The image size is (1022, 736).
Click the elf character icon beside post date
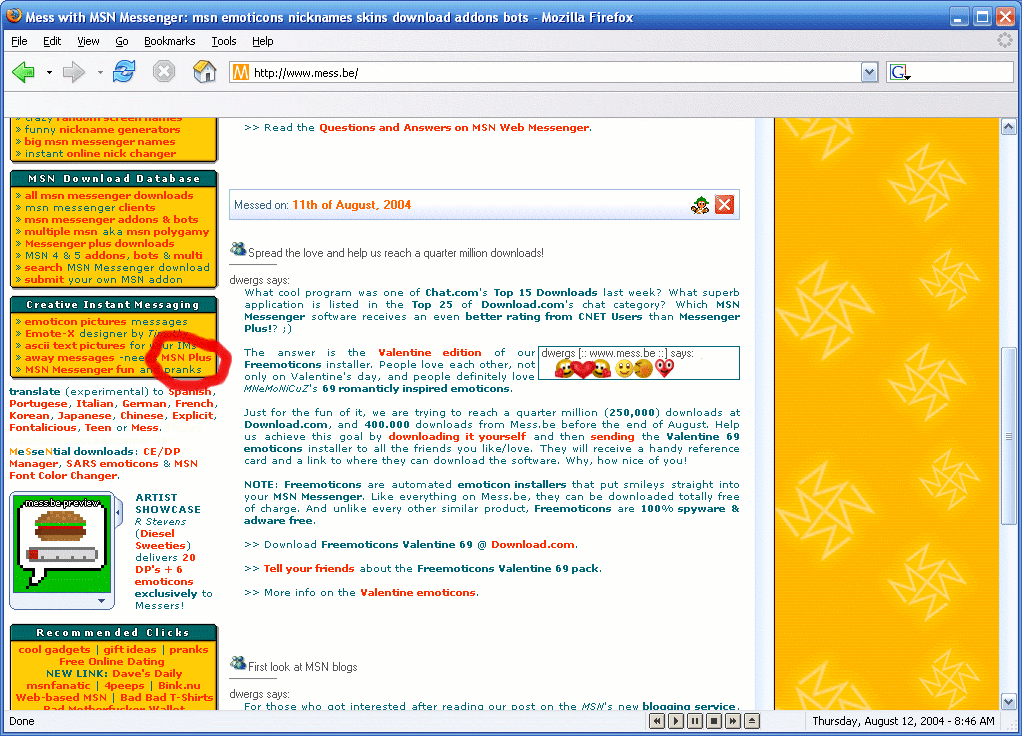(x=700, y=205)
